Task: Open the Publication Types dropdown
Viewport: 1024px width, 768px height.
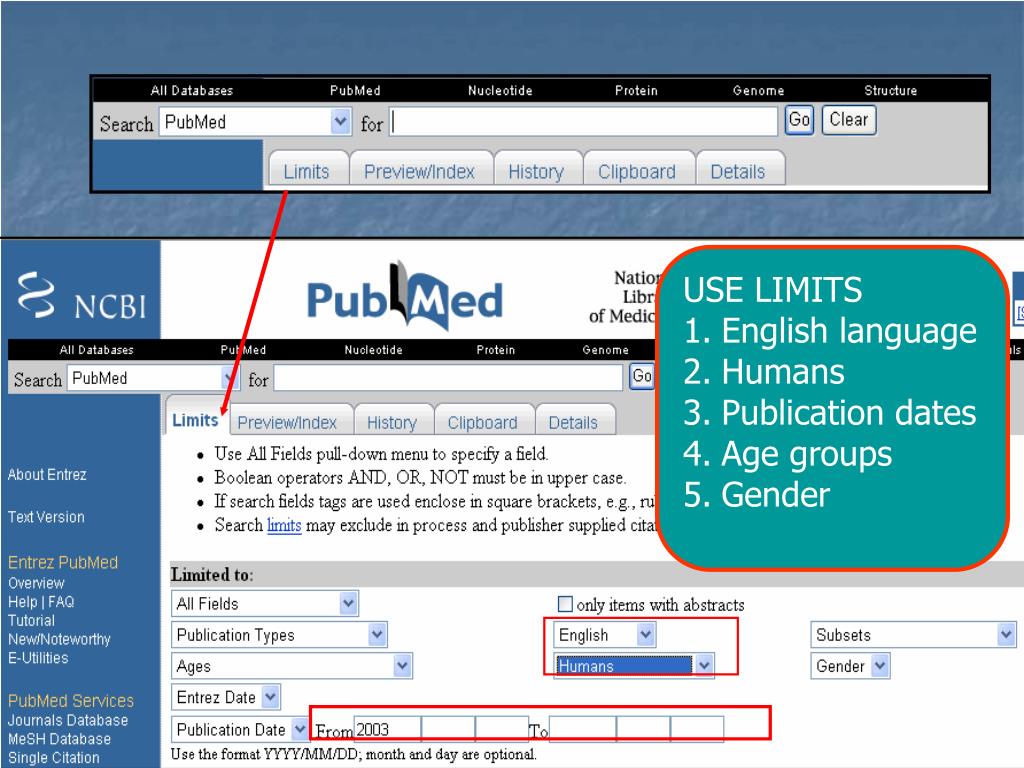Action: click(280, 635)
